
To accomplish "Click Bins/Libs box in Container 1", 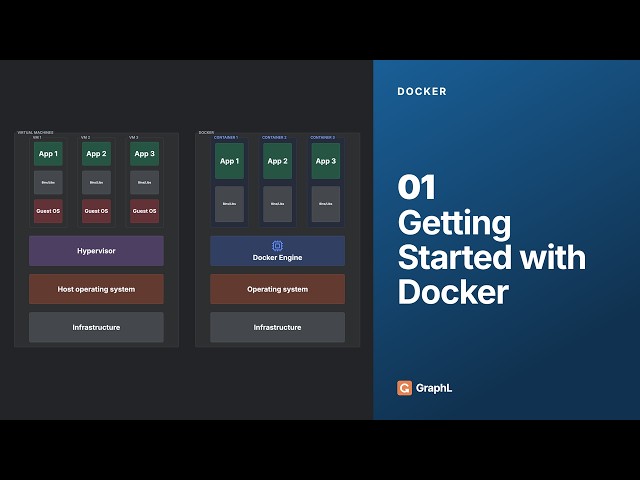I will coord(229,204).
